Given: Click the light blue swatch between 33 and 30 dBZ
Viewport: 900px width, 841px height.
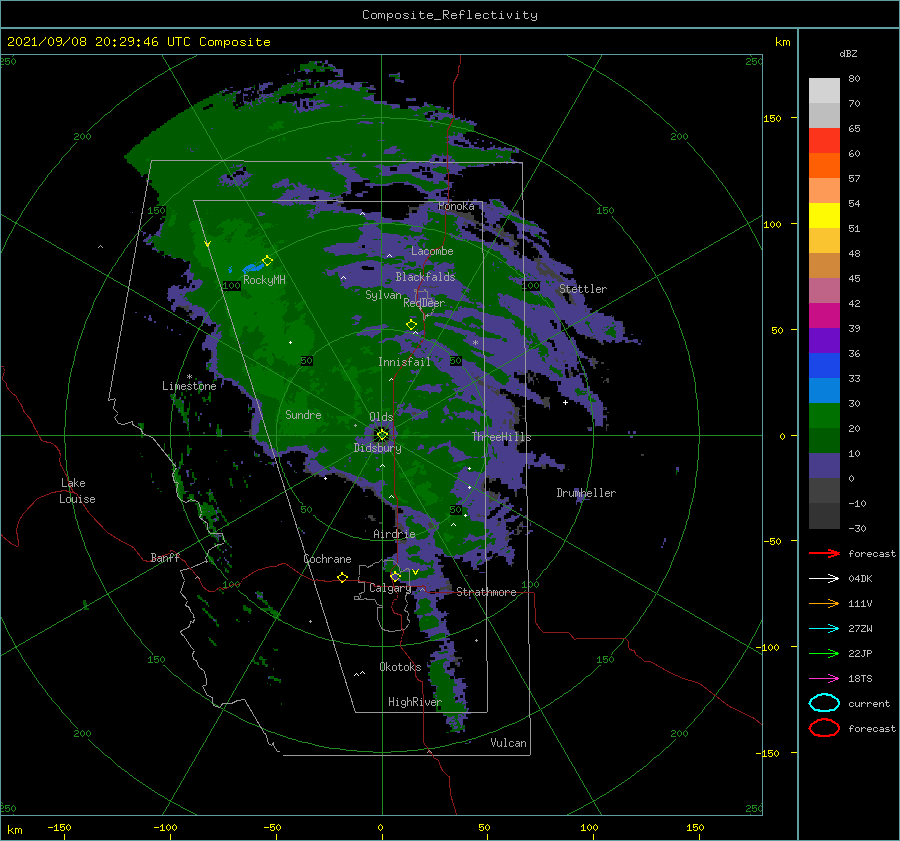Looking at the screenshot, I should (824, 390).
